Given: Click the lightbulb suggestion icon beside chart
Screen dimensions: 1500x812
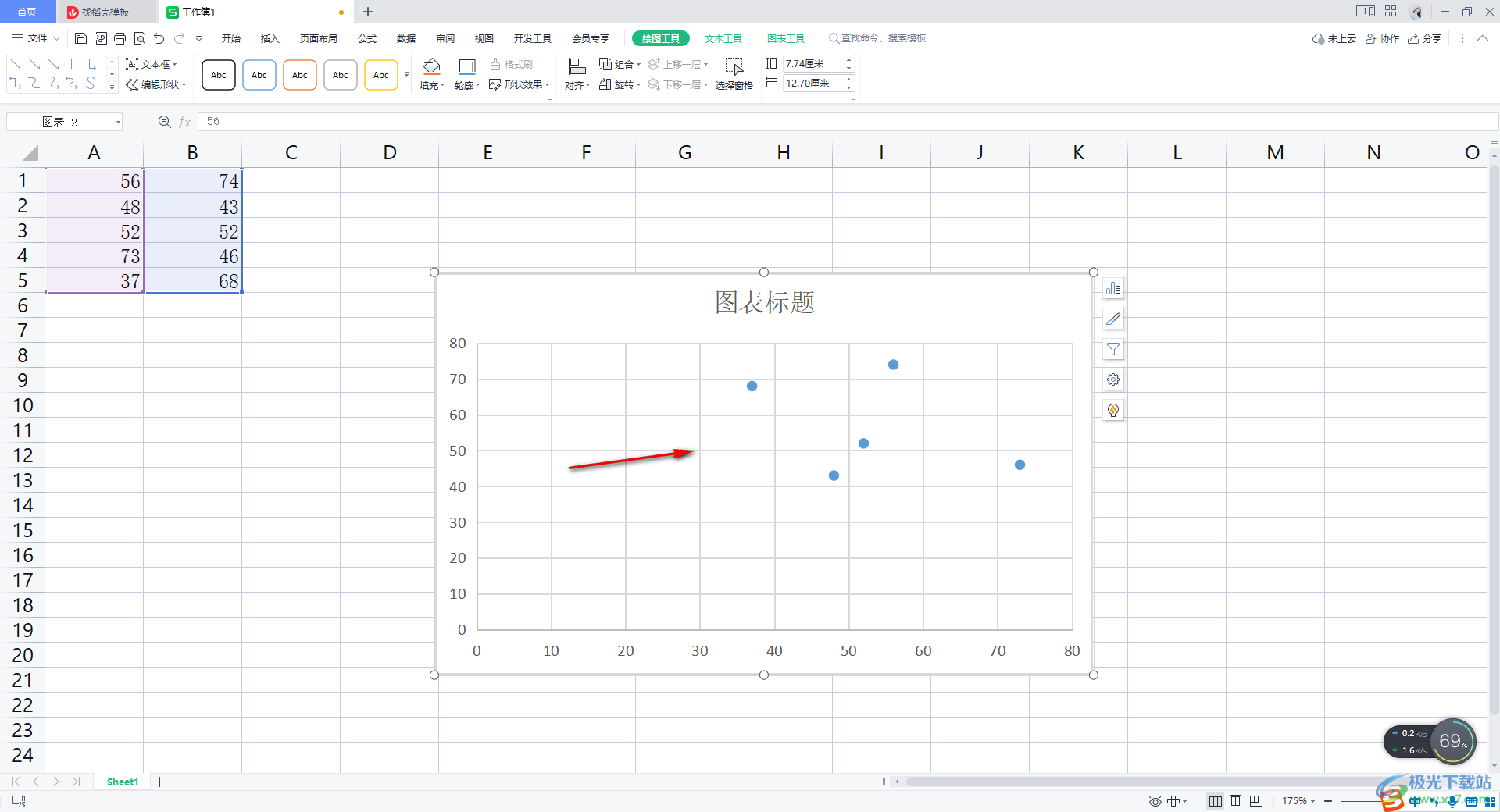Looking at the screenshot, I should click(1113, 410).
